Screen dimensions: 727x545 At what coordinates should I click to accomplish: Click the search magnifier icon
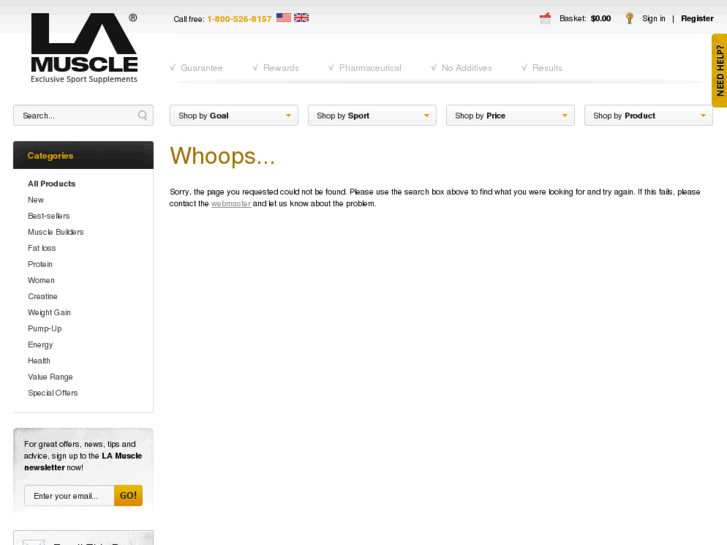pos(143,115)
